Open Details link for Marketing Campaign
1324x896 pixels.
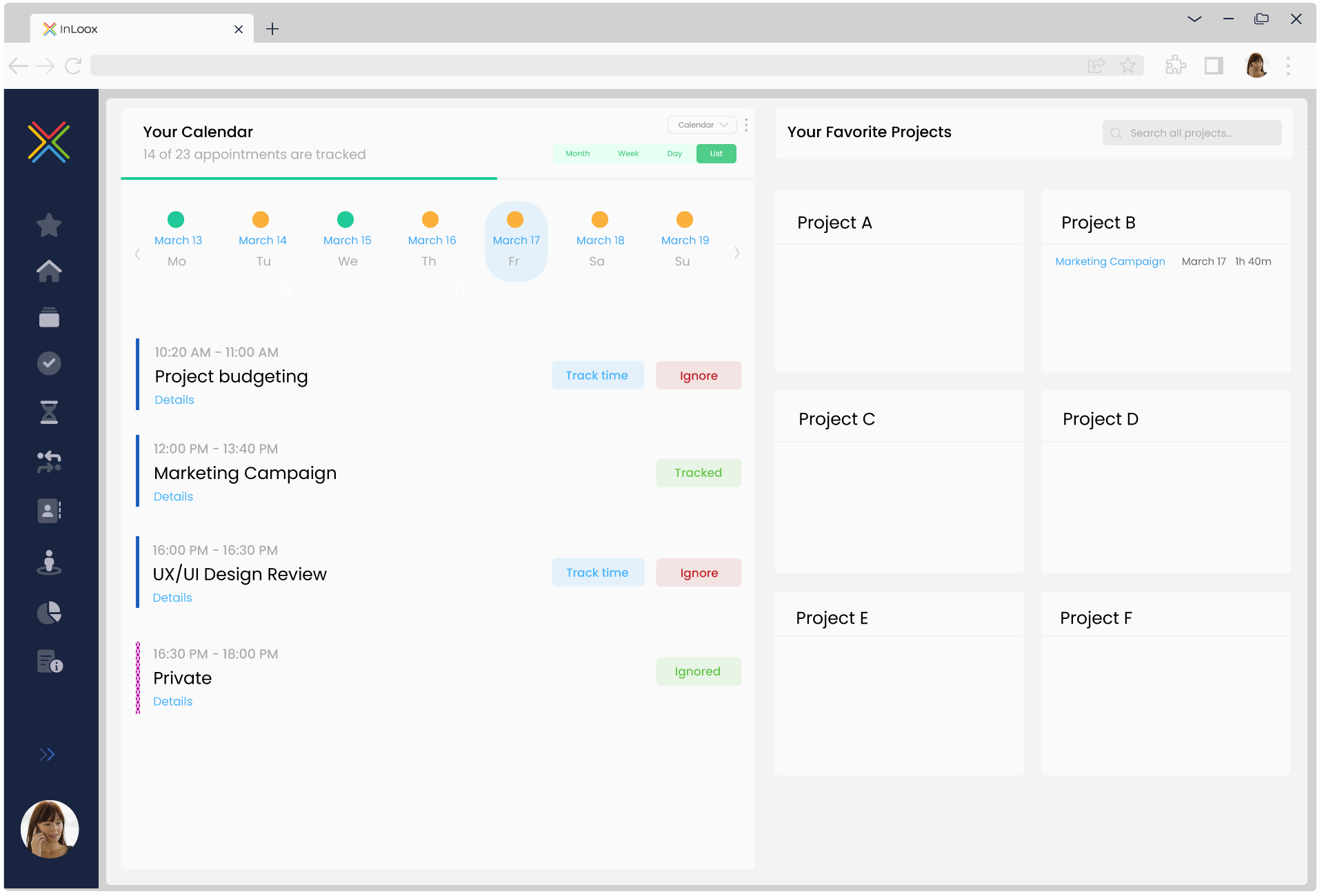173,496
